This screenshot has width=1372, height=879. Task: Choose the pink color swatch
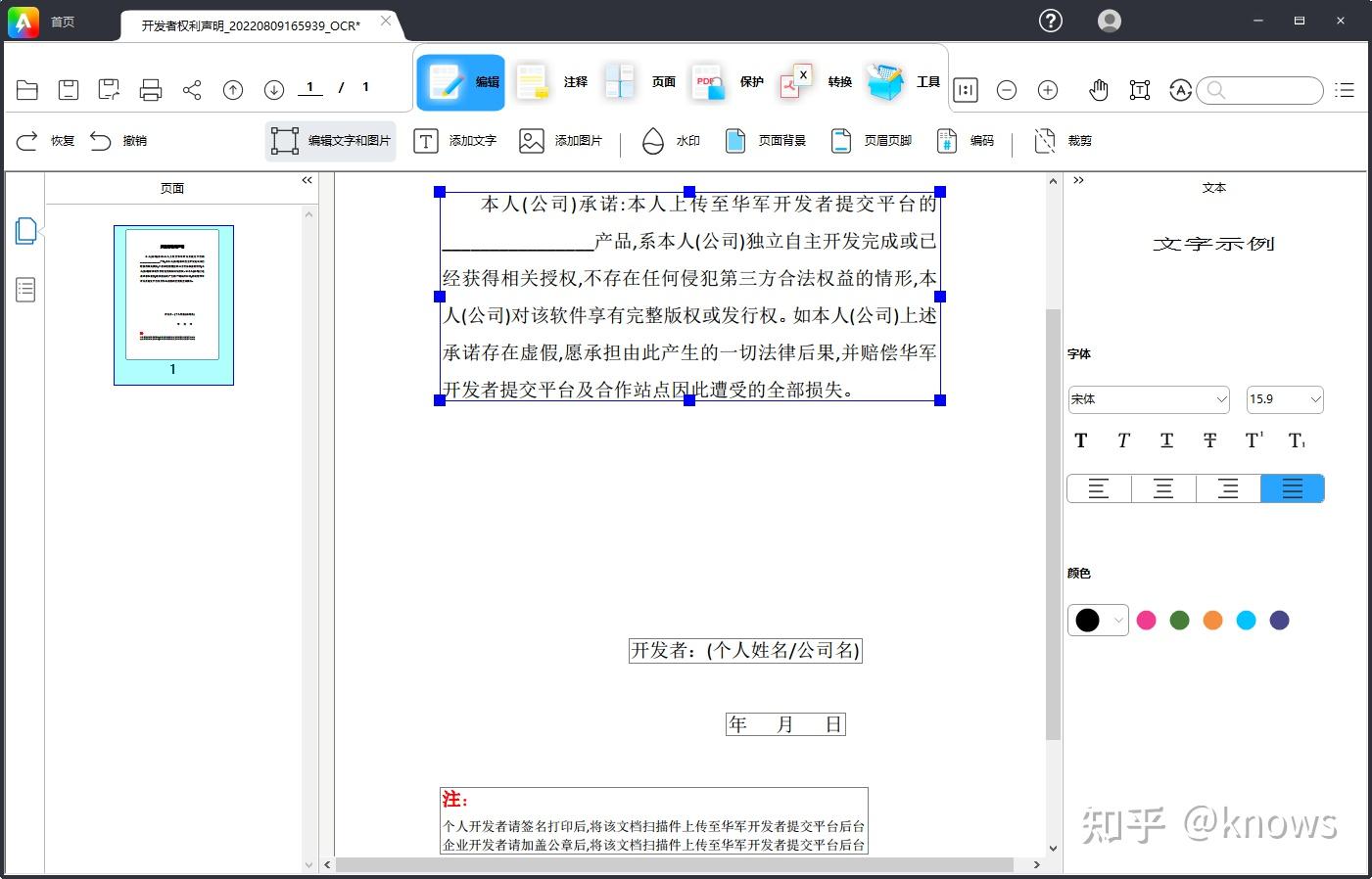[x=1147, y=621]
